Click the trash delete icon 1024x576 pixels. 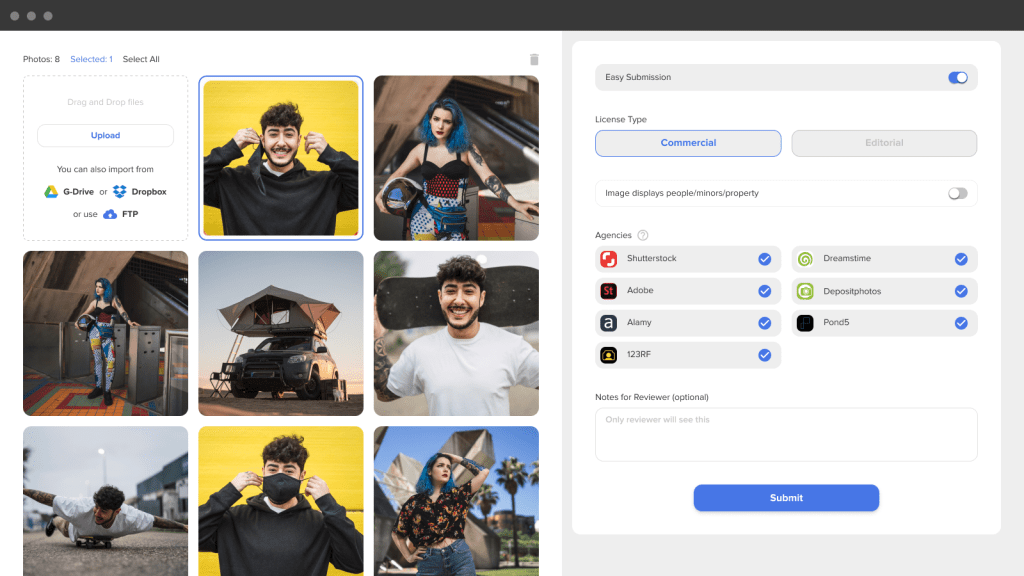534,60
